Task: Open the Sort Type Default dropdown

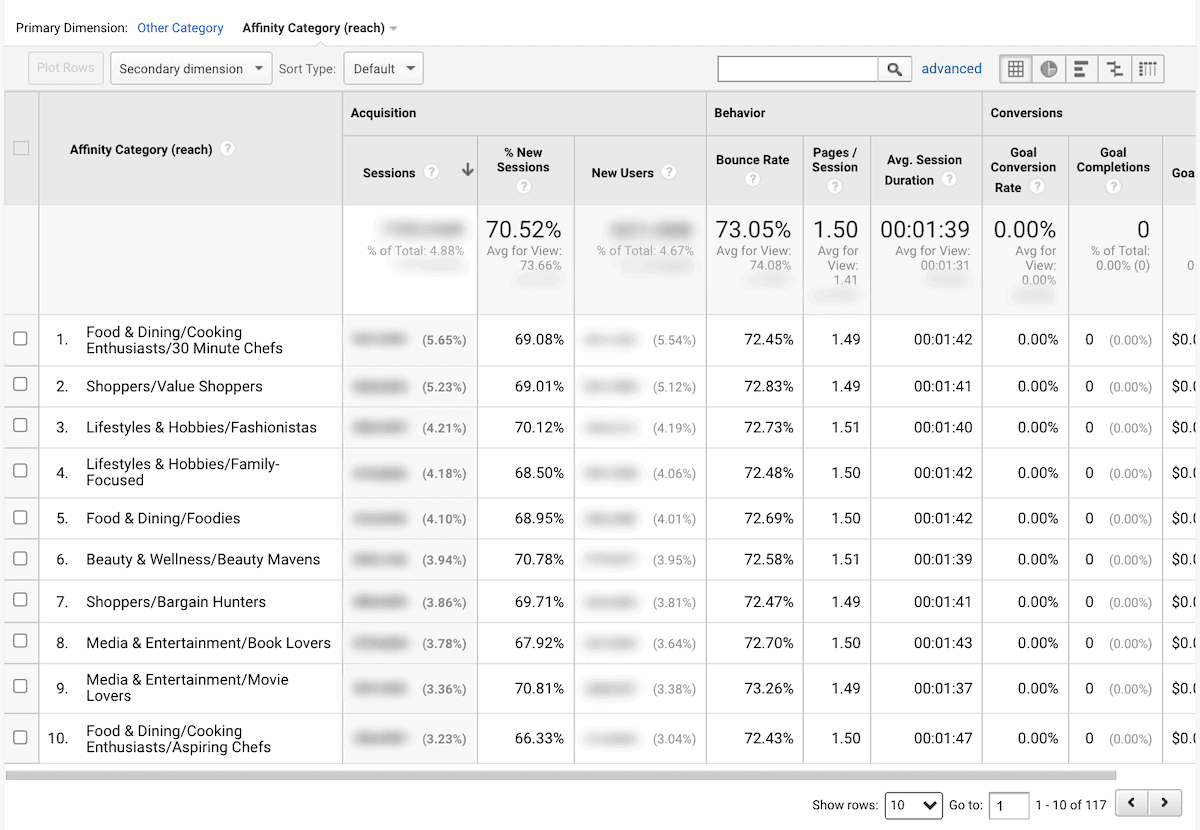Action: tap(383, 69)
